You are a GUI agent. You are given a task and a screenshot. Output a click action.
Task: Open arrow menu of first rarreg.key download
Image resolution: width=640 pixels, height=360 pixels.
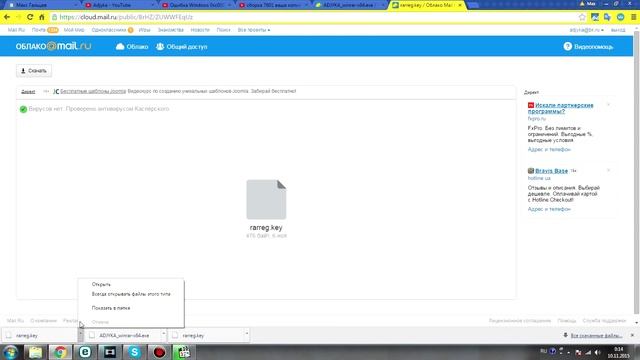[x=80, y=334]
